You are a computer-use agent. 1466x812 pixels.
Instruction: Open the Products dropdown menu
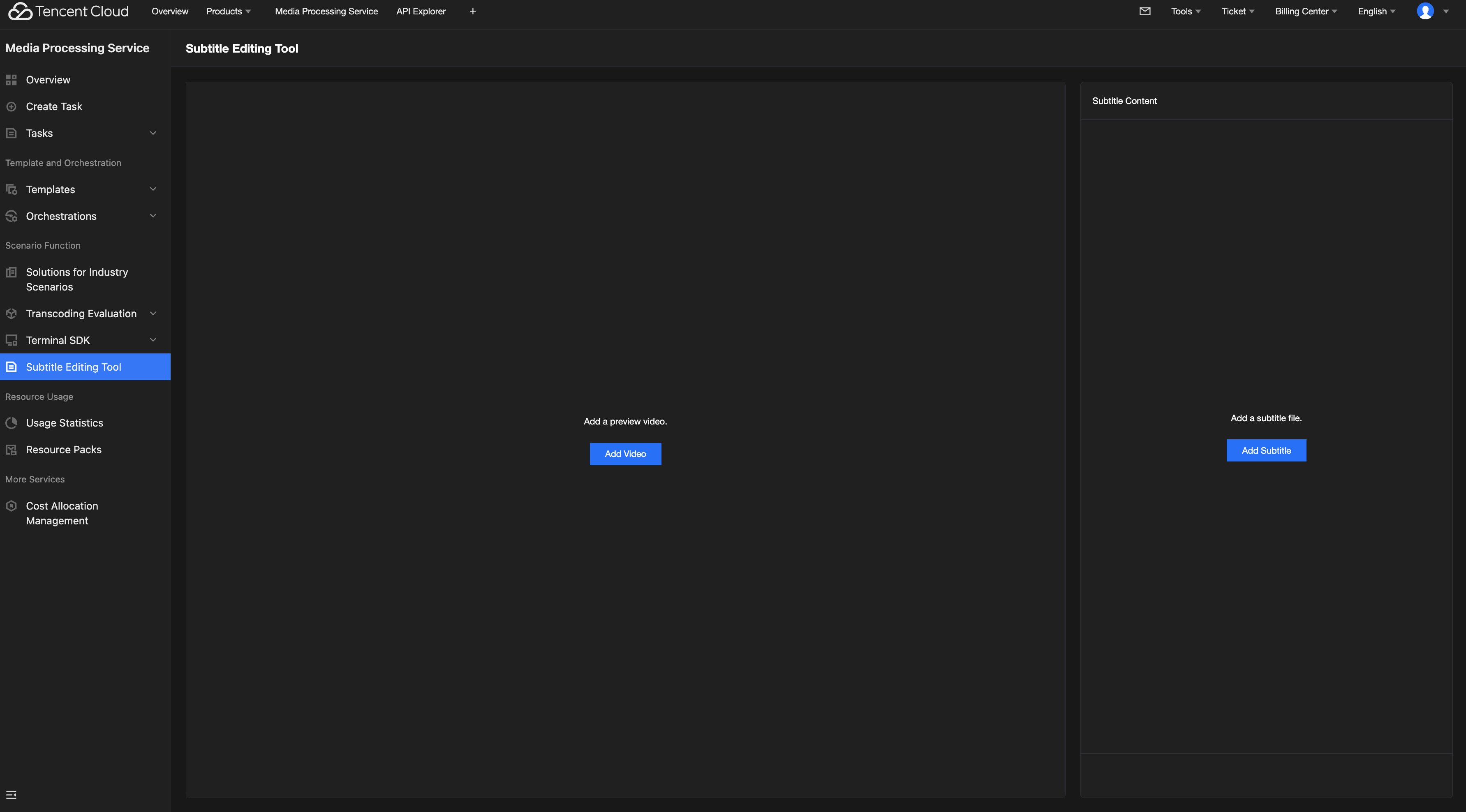pyautogui.click(x=228, y=12)
